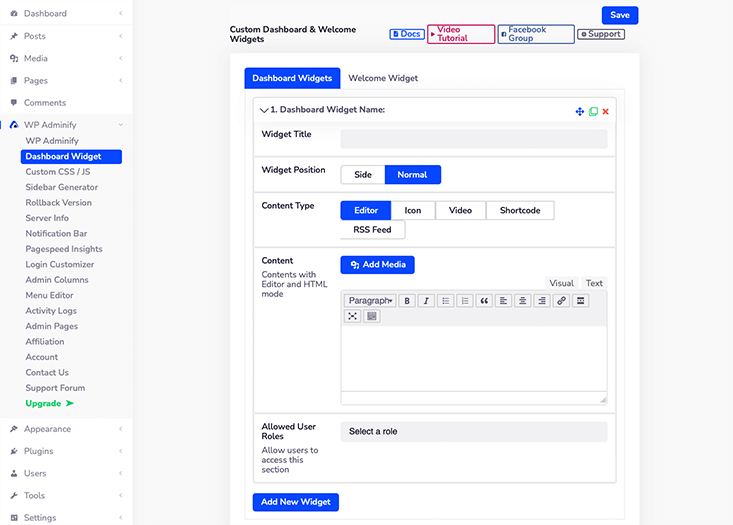Toggle fullscreen editor mode icon
Screen dimensions: 733x525
click(x=353, y=316)
